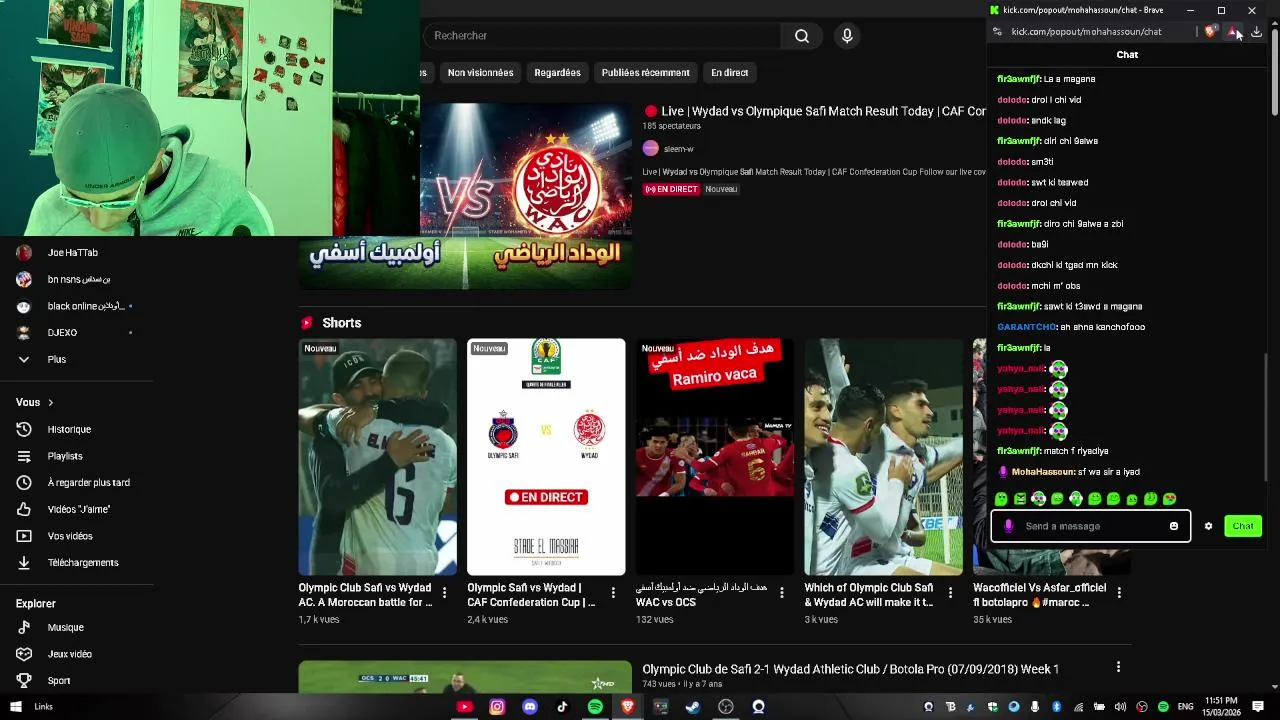Click the 'Send a message' chat input

[1090, 526]
